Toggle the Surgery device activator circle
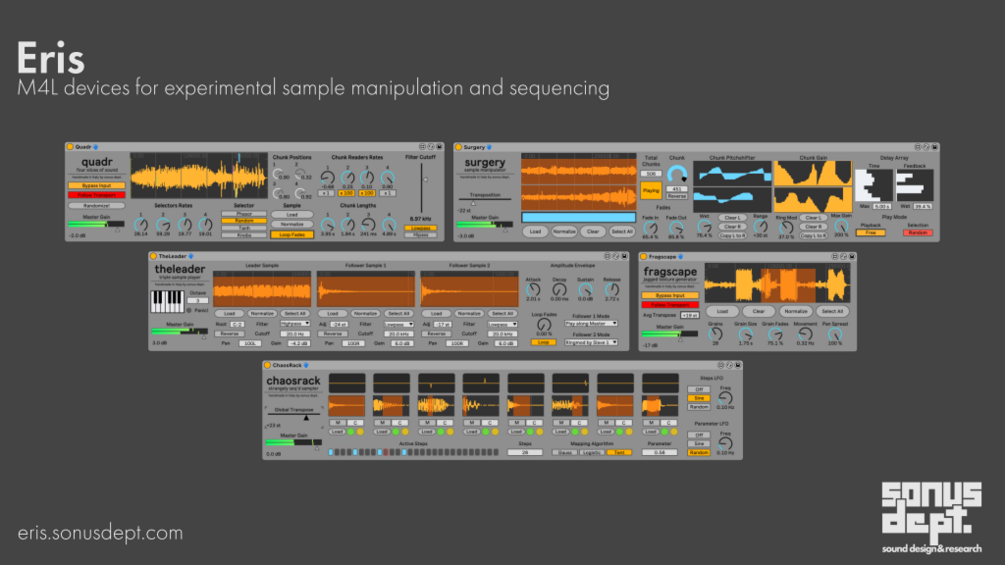Screen dimensions: 1005x565 click(459, 147)
